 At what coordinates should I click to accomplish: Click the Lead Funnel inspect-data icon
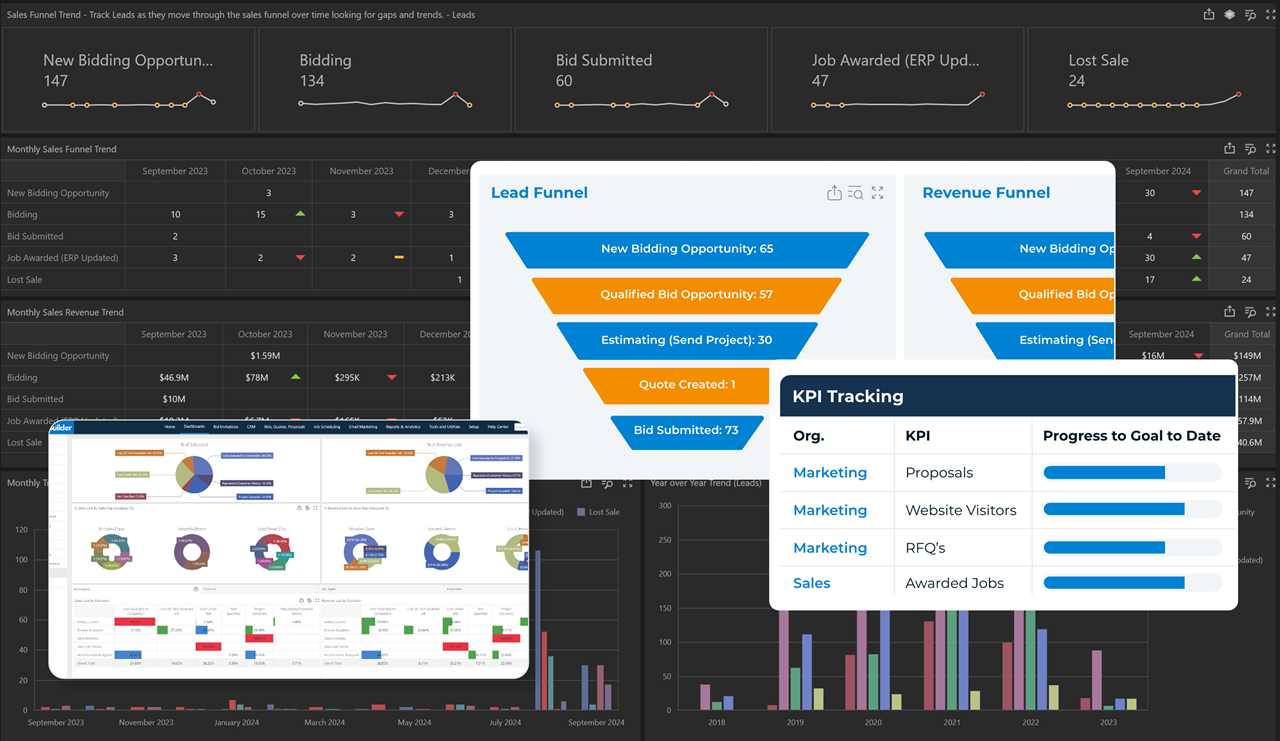(855, 193)
